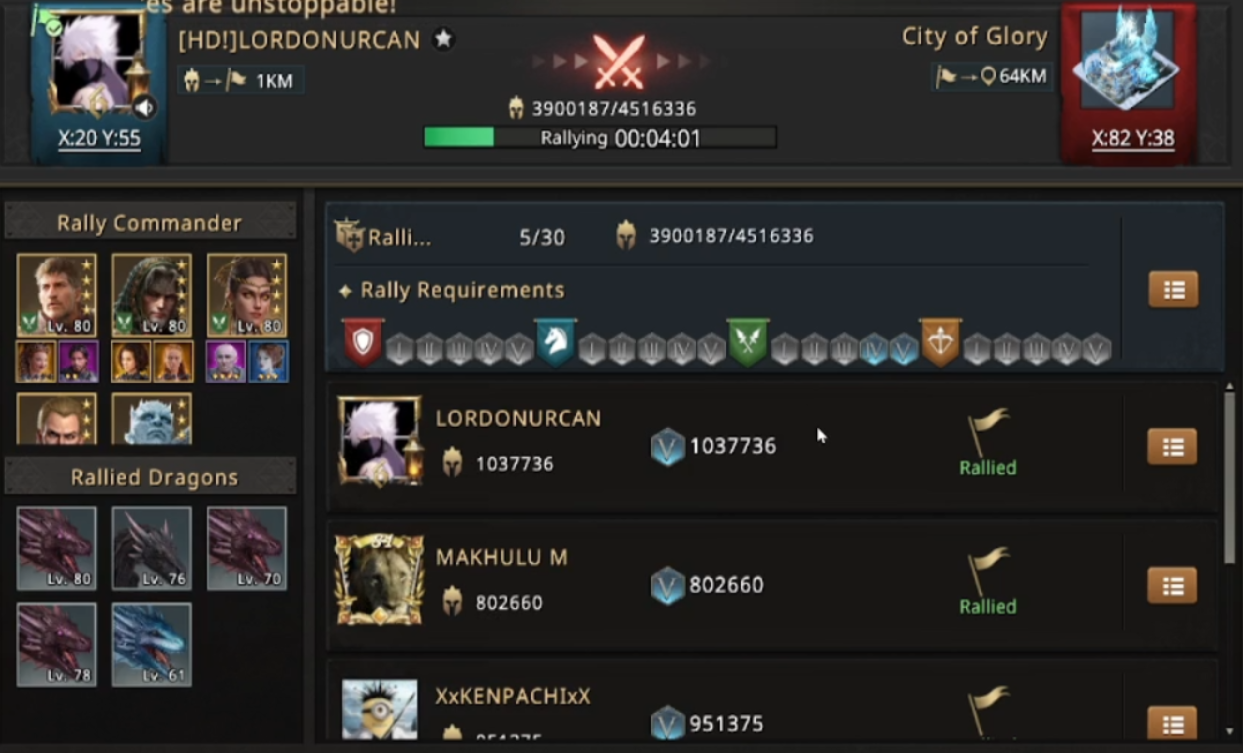This screenshot has height=753, width=1243.
Task: Click the crossed swords battle icon
Action: [x=620, y=62]
